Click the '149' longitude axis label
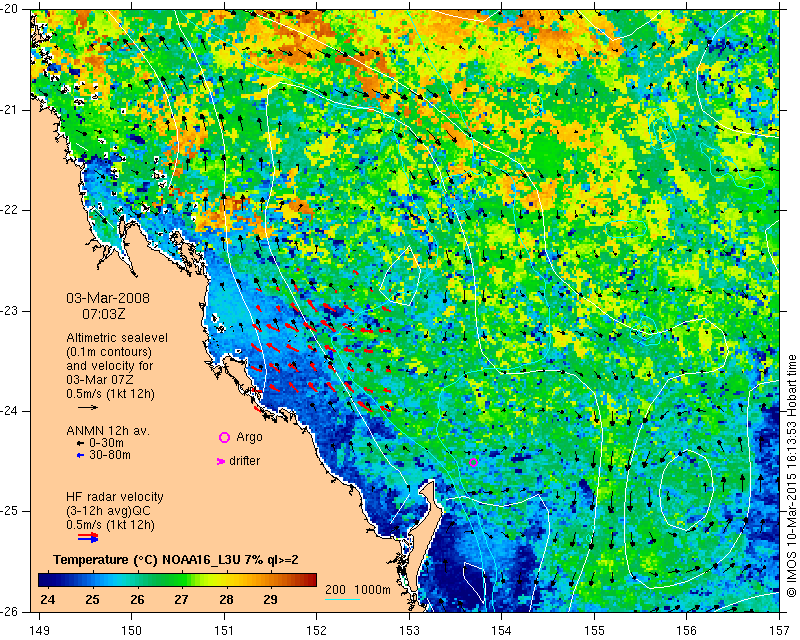This screenshot has width=800, height=640. tap(39, 631)
